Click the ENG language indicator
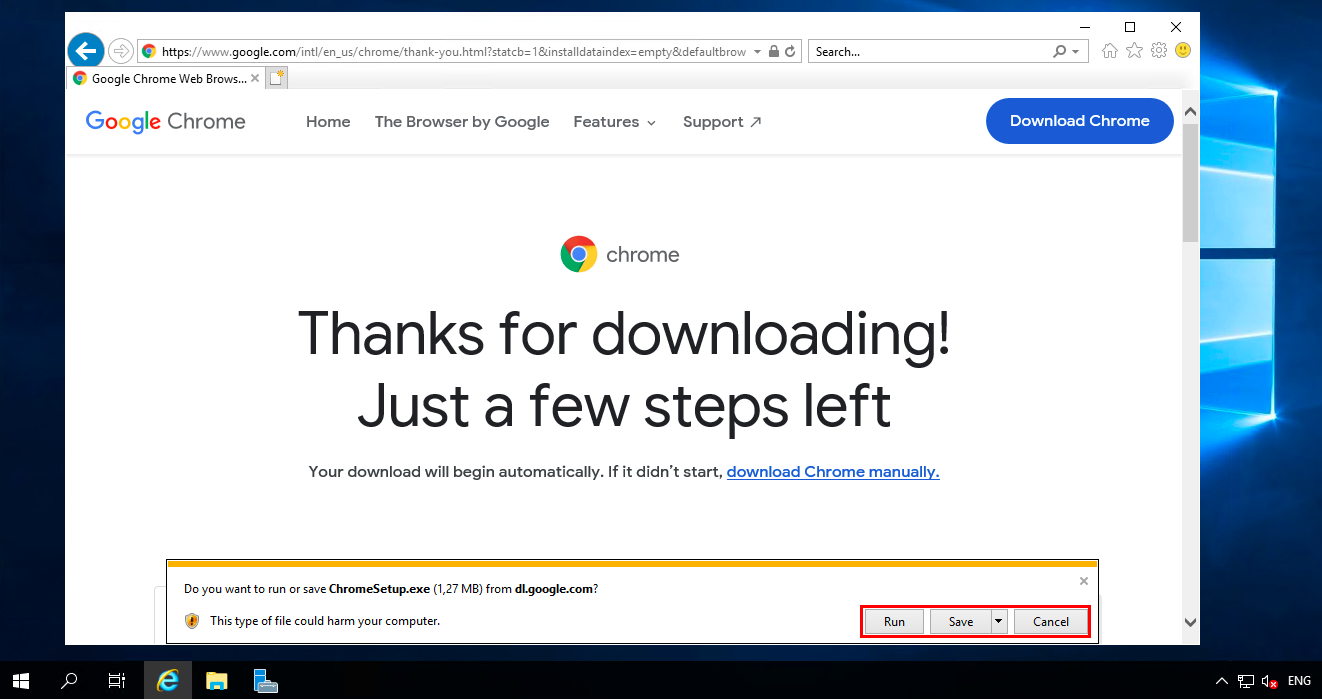The width and height of the screenshot is (1322, 699). [1299, 681]
